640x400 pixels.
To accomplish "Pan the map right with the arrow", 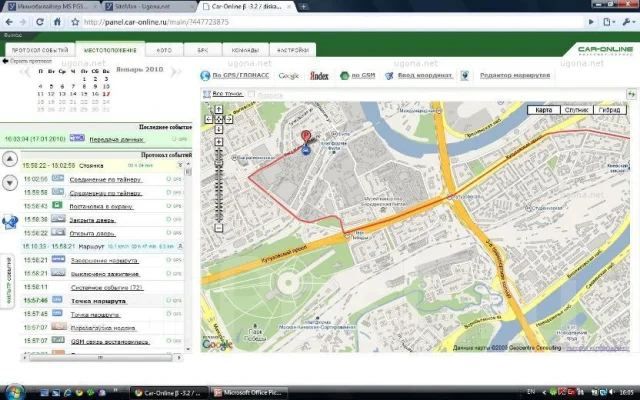I will point(229,119).
